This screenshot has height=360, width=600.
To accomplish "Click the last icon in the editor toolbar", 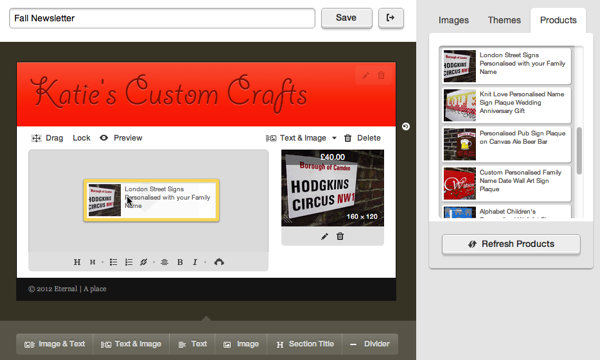I will tap(219, 262).
